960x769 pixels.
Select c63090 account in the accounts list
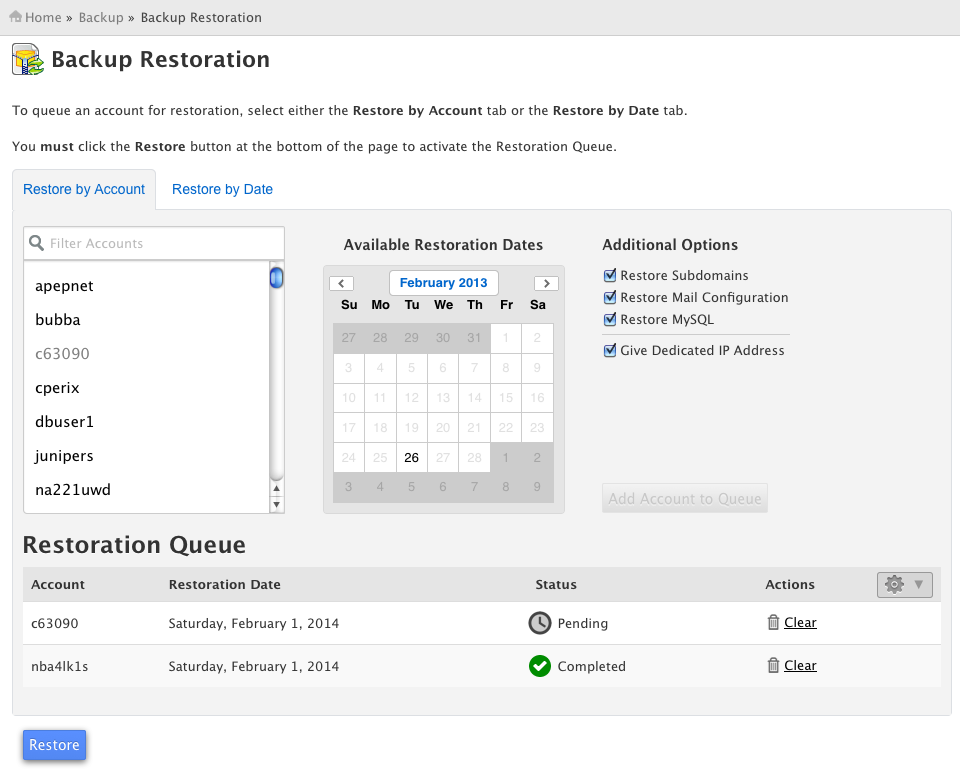coord(62,354)
